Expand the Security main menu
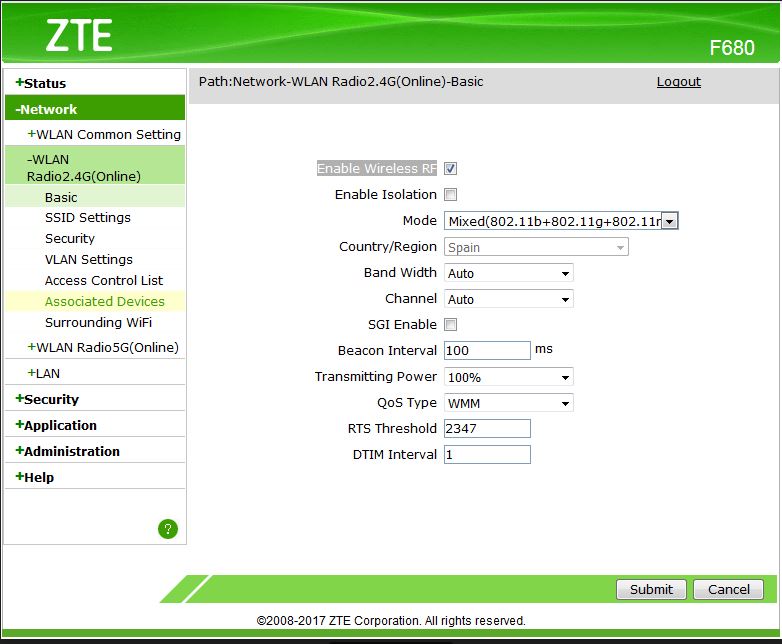 [95, 399]
